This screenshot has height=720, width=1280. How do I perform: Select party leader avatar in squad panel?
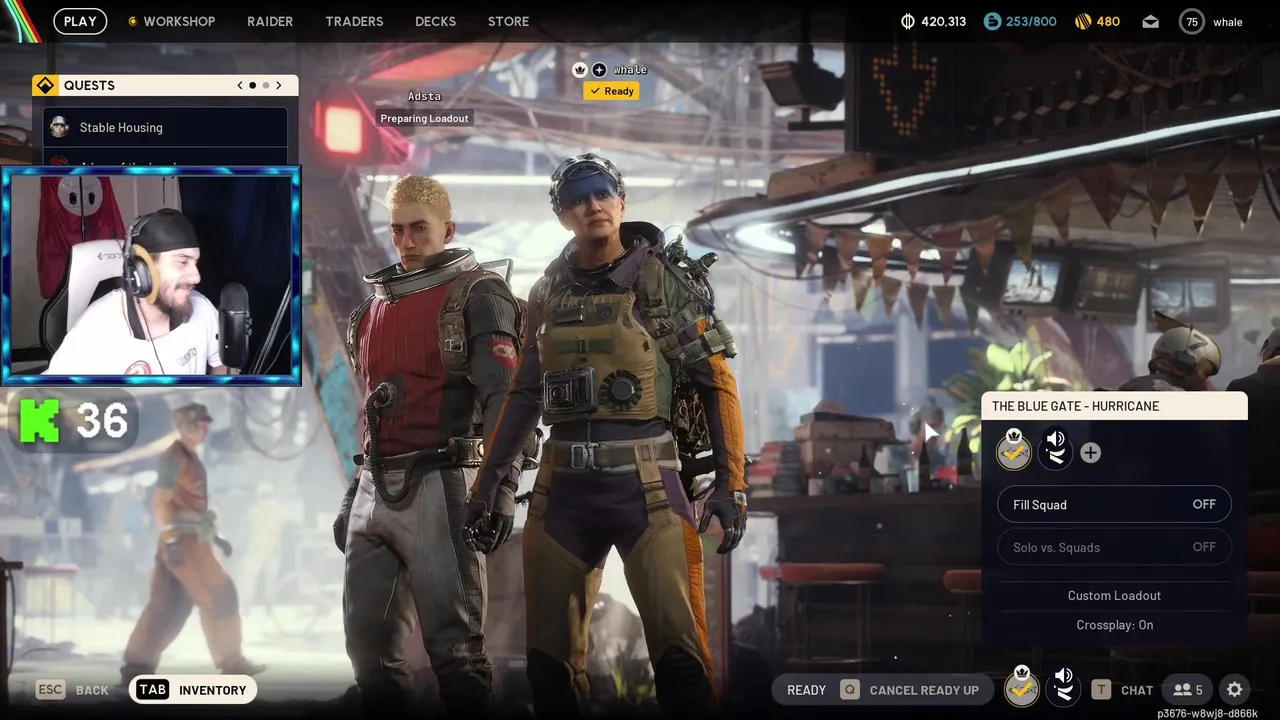1014,452
